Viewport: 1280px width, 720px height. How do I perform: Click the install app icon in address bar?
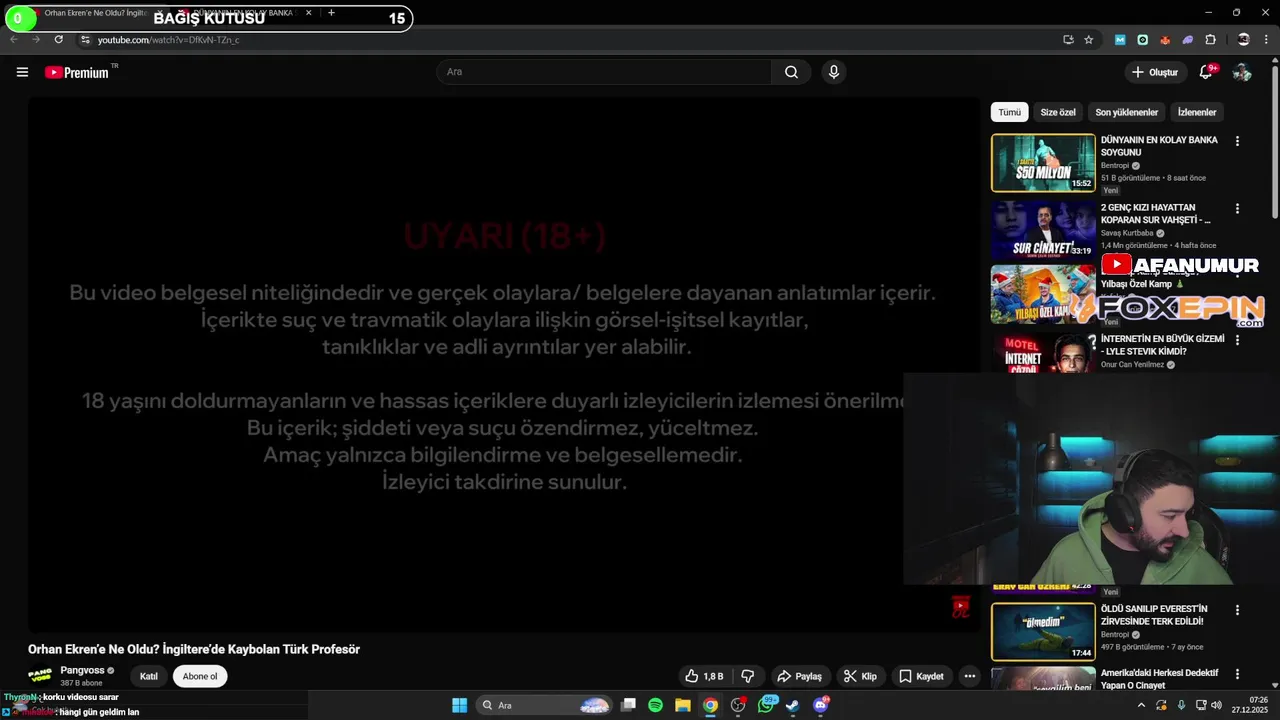point(1068,40)
